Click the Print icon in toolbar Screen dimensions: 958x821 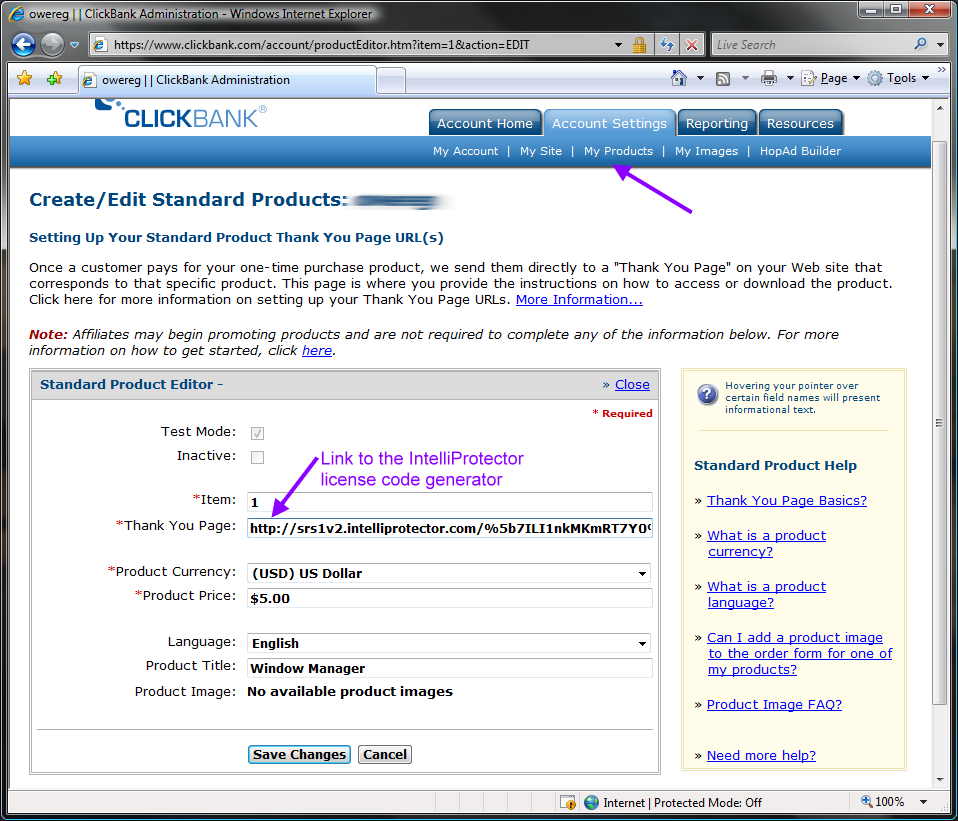(x=769, y=78)
